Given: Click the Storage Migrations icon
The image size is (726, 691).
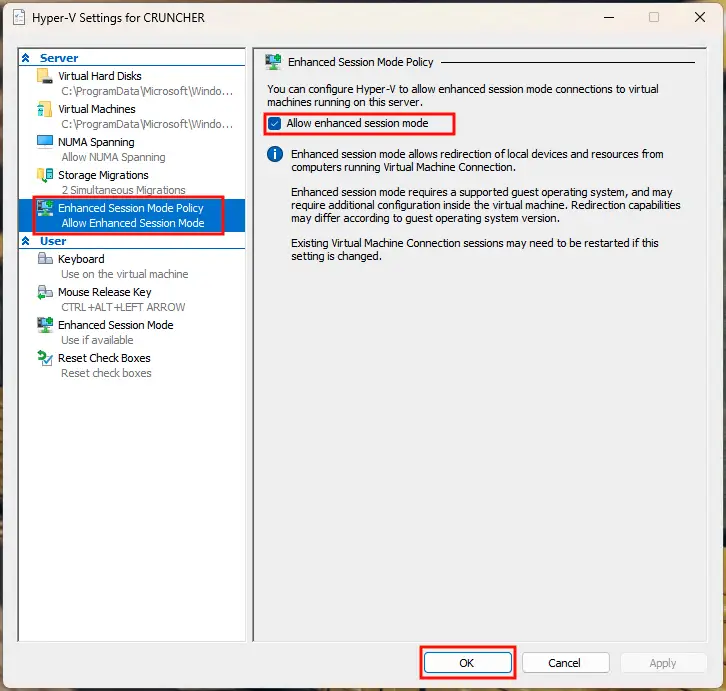Looking at the screenshot, I should (45, 175).
